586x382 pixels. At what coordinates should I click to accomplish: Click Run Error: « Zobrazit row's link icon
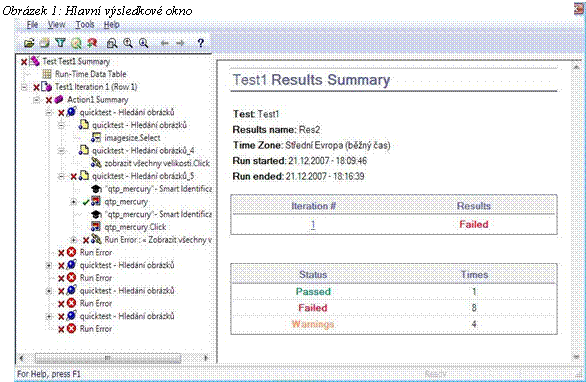tap(96, 239)
